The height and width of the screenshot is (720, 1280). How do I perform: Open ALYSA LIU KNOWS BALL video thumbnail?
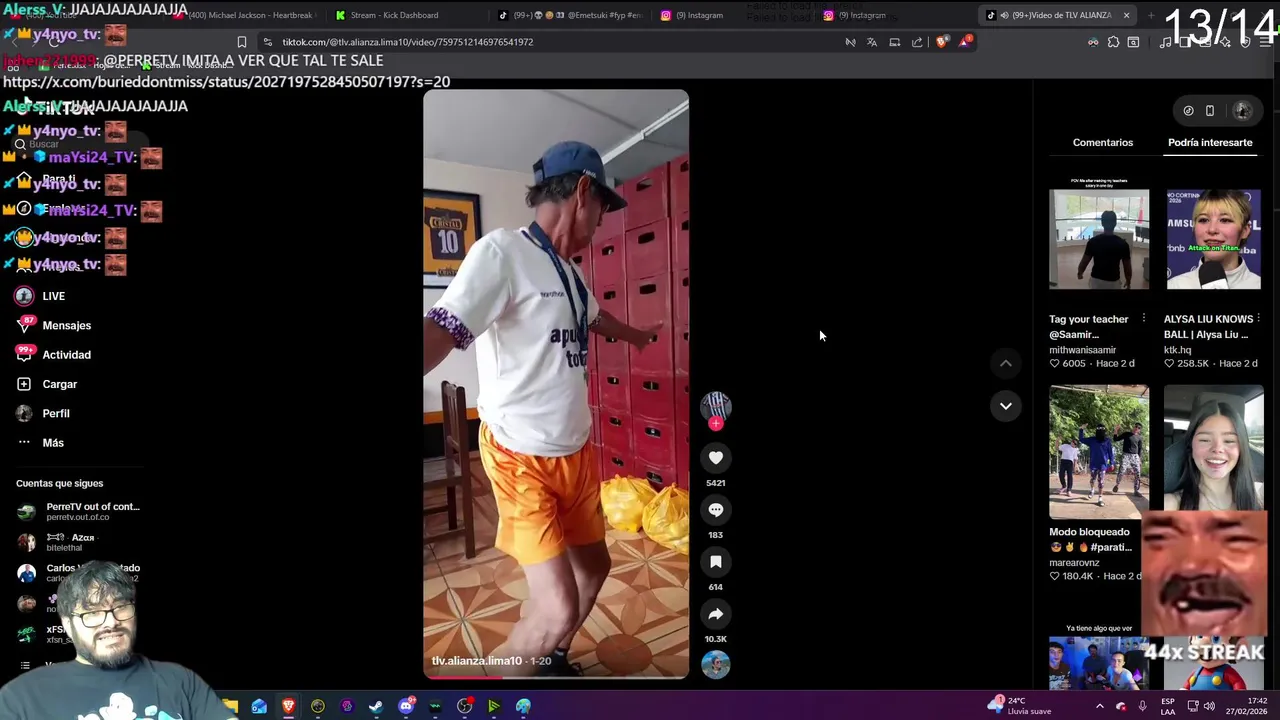(1213, 239)
